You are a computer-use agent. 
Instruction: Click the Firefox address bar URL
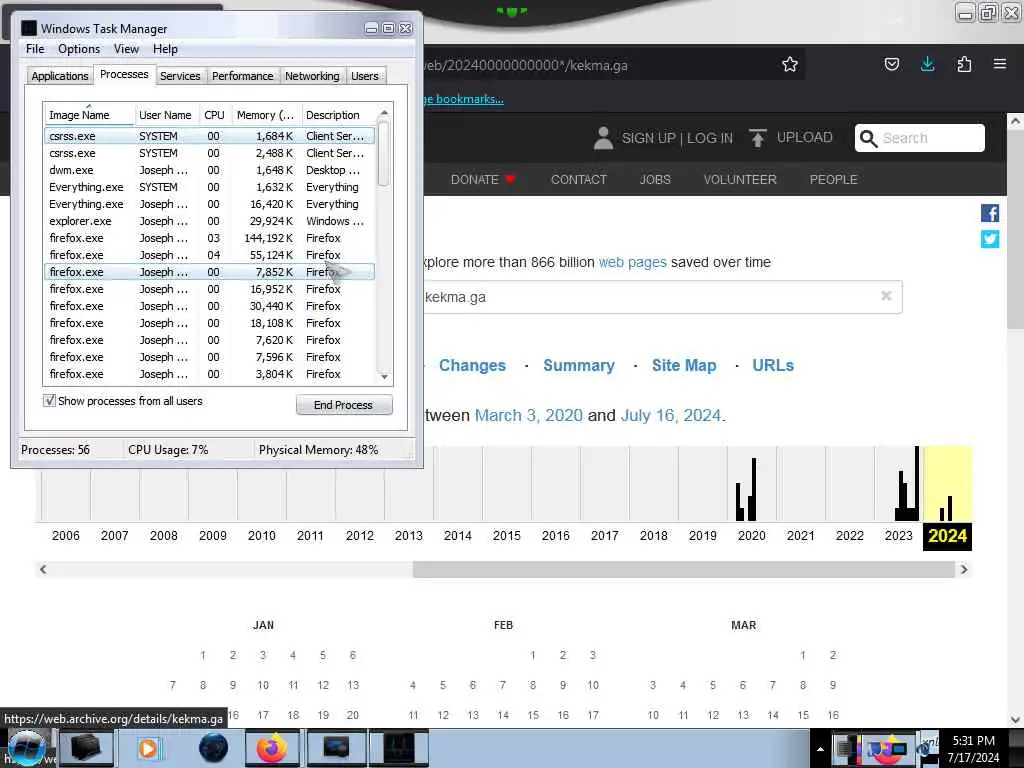tap(526, 65)
